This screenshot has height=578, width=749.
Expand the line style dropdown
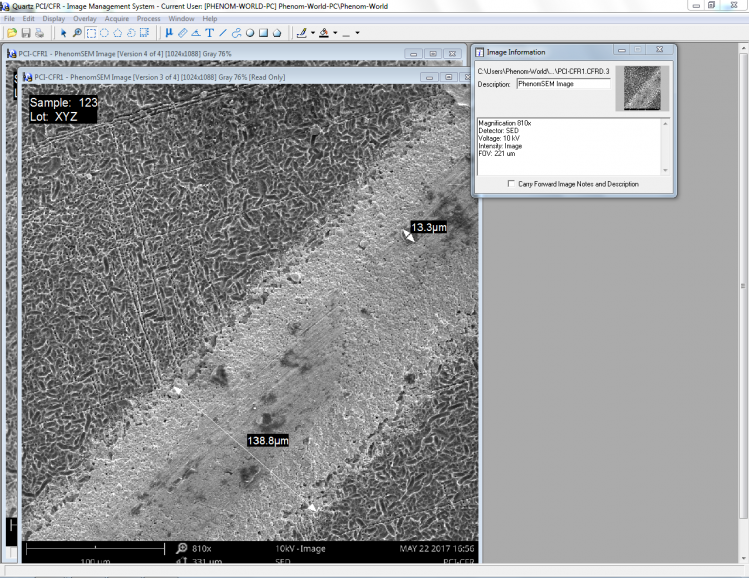pyautogui.click(x=357, y=33)
